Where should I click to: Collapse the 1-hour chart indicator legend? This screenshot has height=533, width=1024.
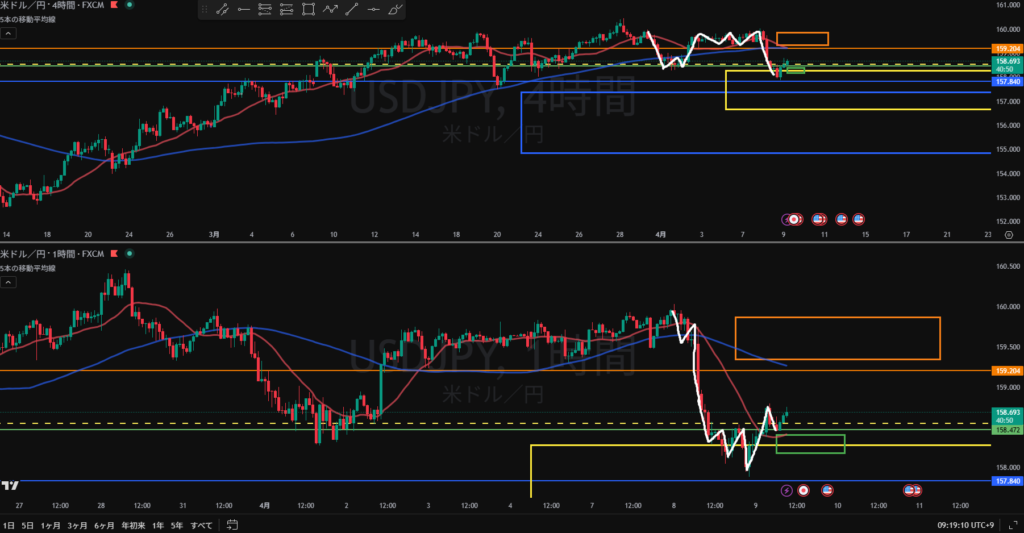(8, 284)
